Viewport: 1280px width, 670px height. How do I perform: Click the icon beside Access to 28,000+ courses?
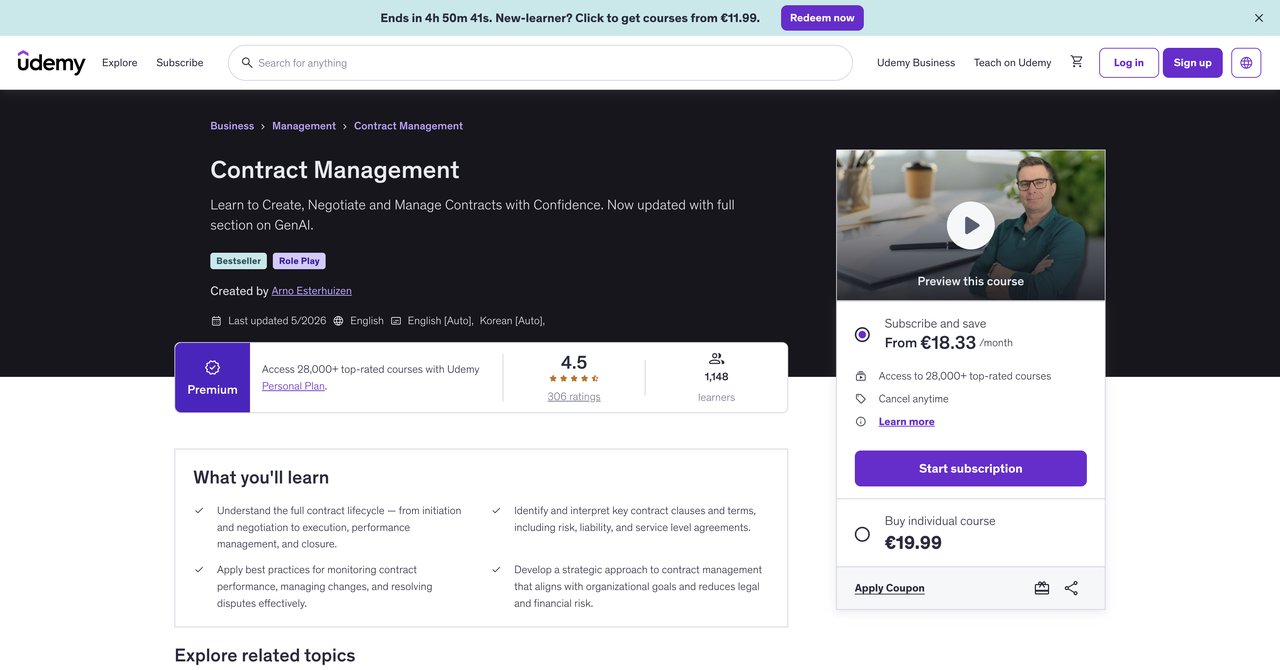click(861, 376)
